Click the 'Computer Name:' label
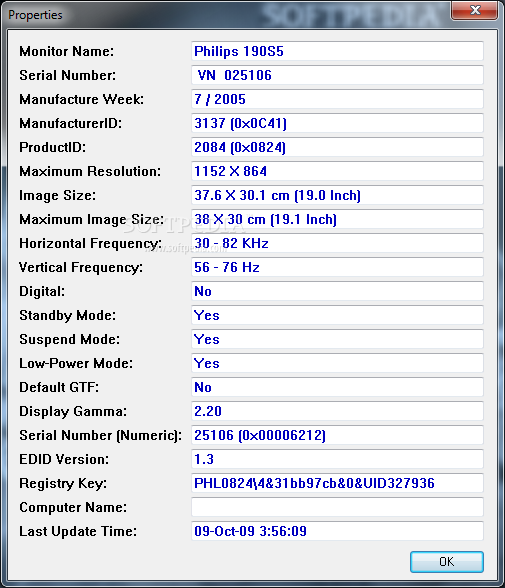 tap(73, 508)
